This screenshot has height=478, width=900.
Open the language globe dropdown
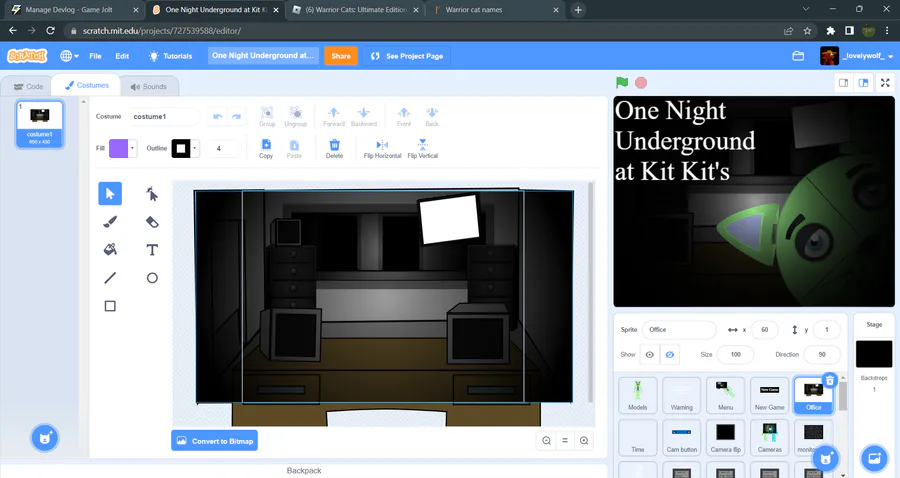70,56
